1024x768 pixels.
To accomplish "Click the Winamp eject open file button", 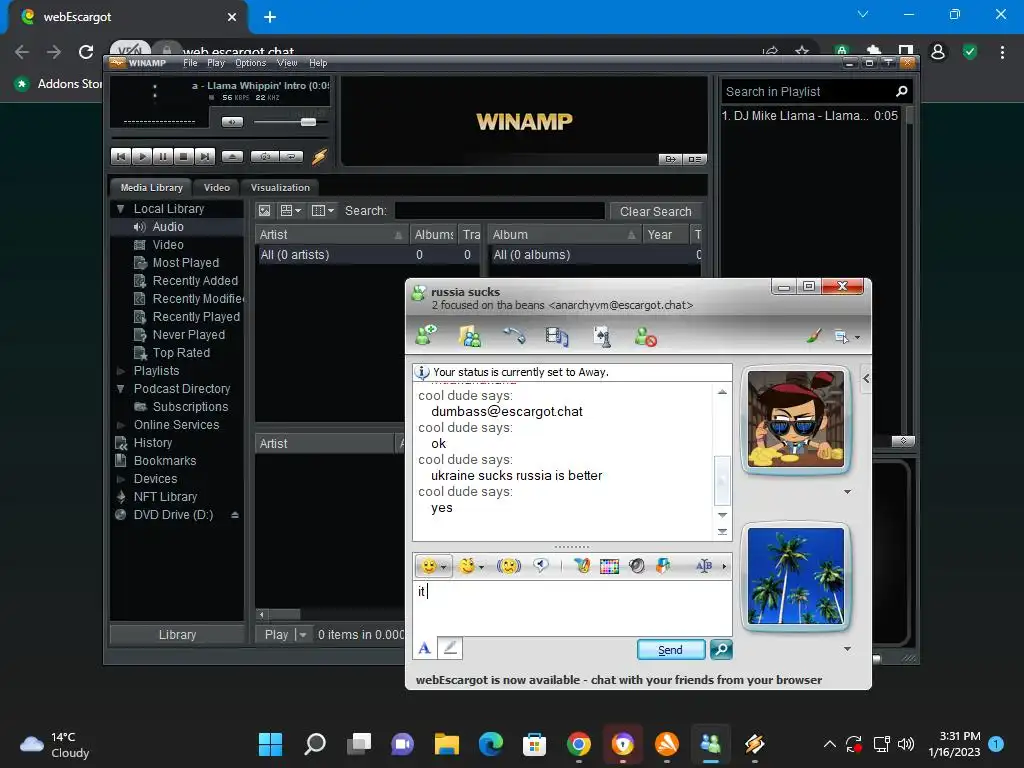I will pos(232,157).
